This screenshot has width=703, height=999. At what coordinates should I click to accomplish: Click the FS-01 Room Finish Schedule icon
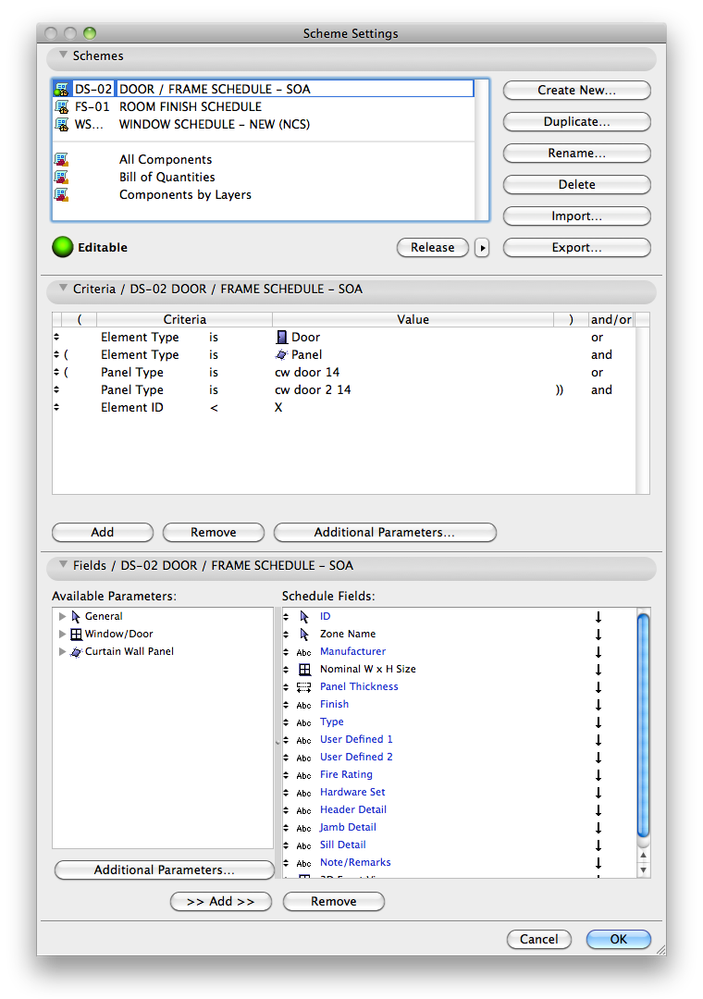tap(62, 107)
